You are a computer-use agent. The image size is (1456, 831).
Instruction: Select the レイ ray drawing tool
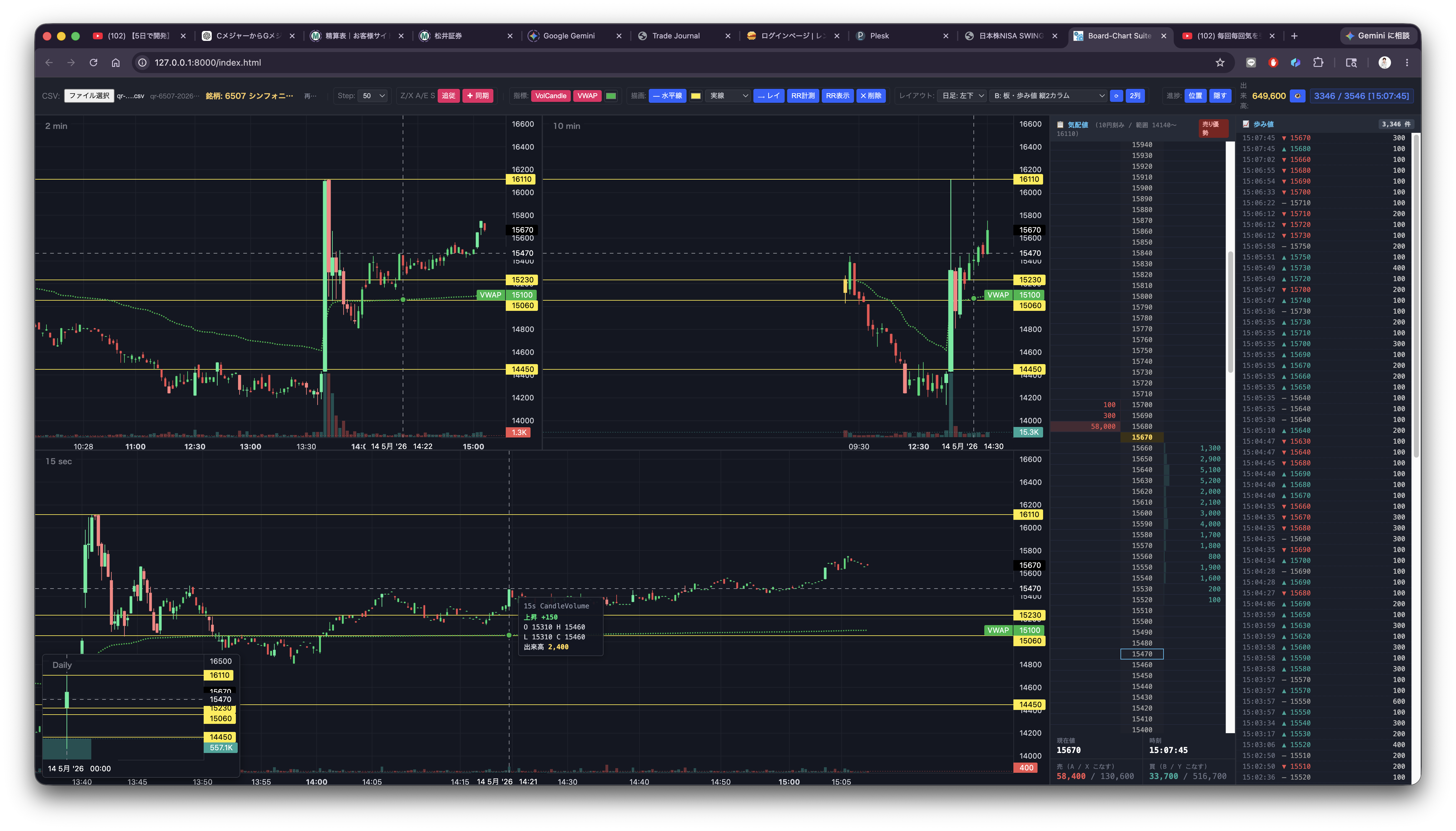pyautogui.click(x=769, y=96)
